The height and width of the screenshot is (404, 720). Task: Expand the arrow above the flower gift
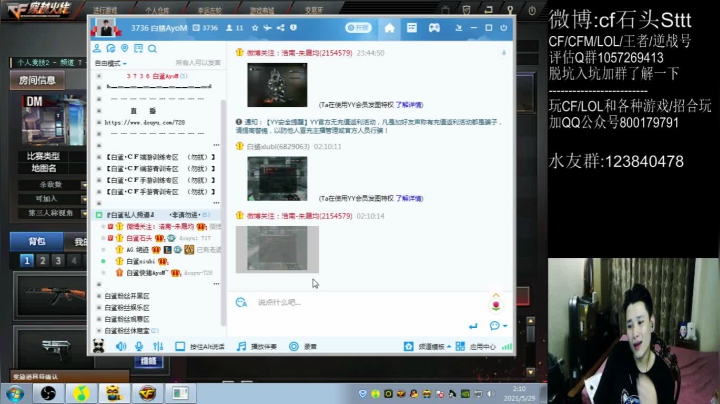coord(496,295)
